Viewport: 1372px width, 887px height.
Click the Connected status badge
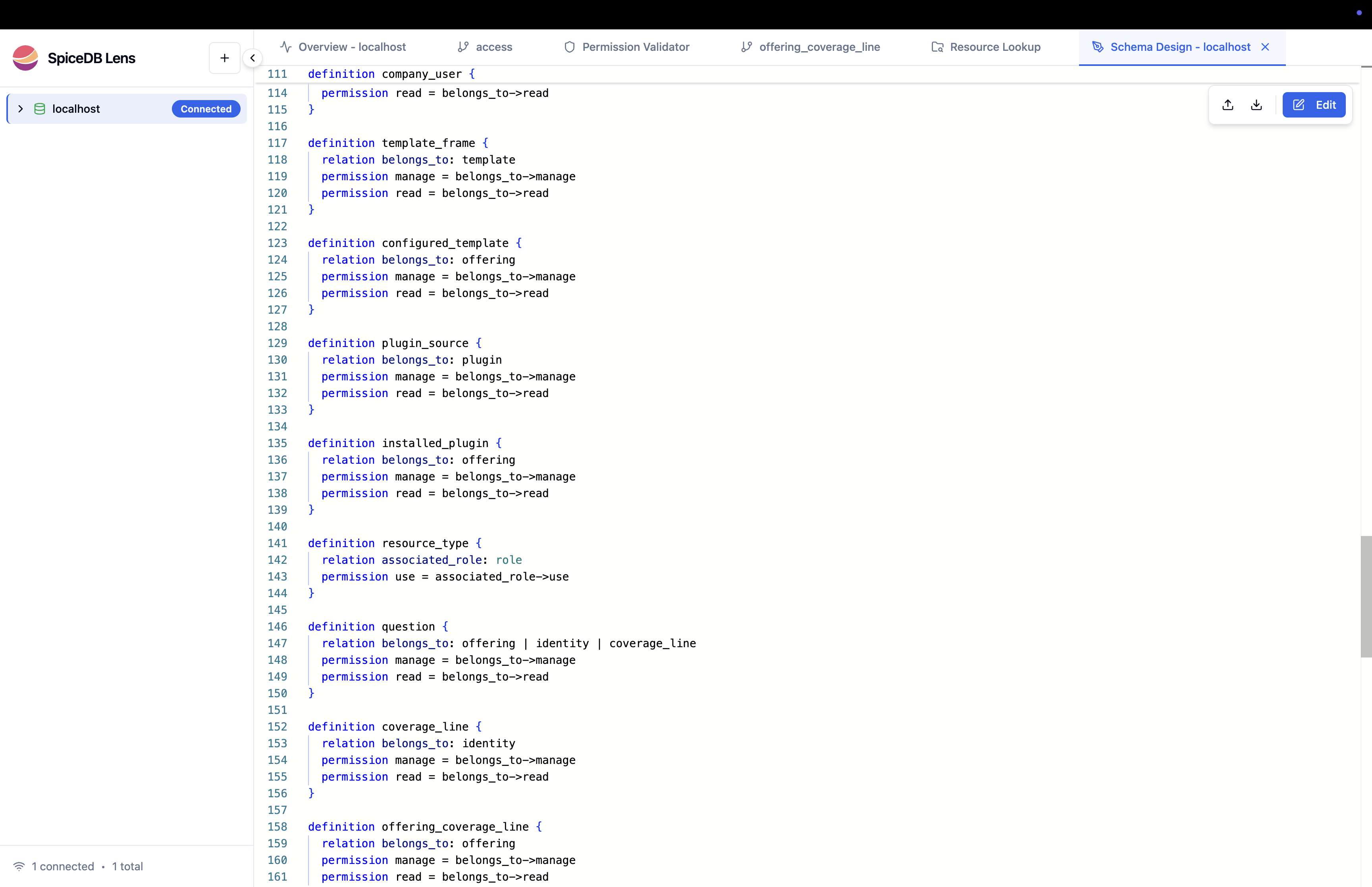206,108
